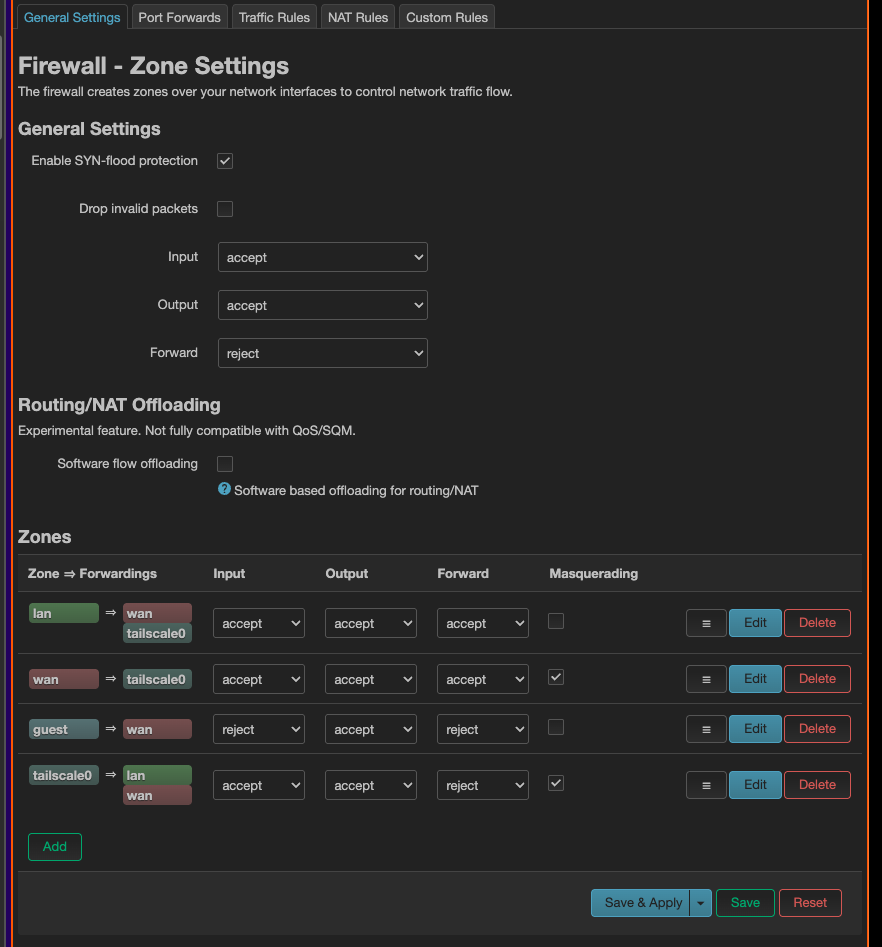Click the tailscale0 zone name badge

pos(64,775)
